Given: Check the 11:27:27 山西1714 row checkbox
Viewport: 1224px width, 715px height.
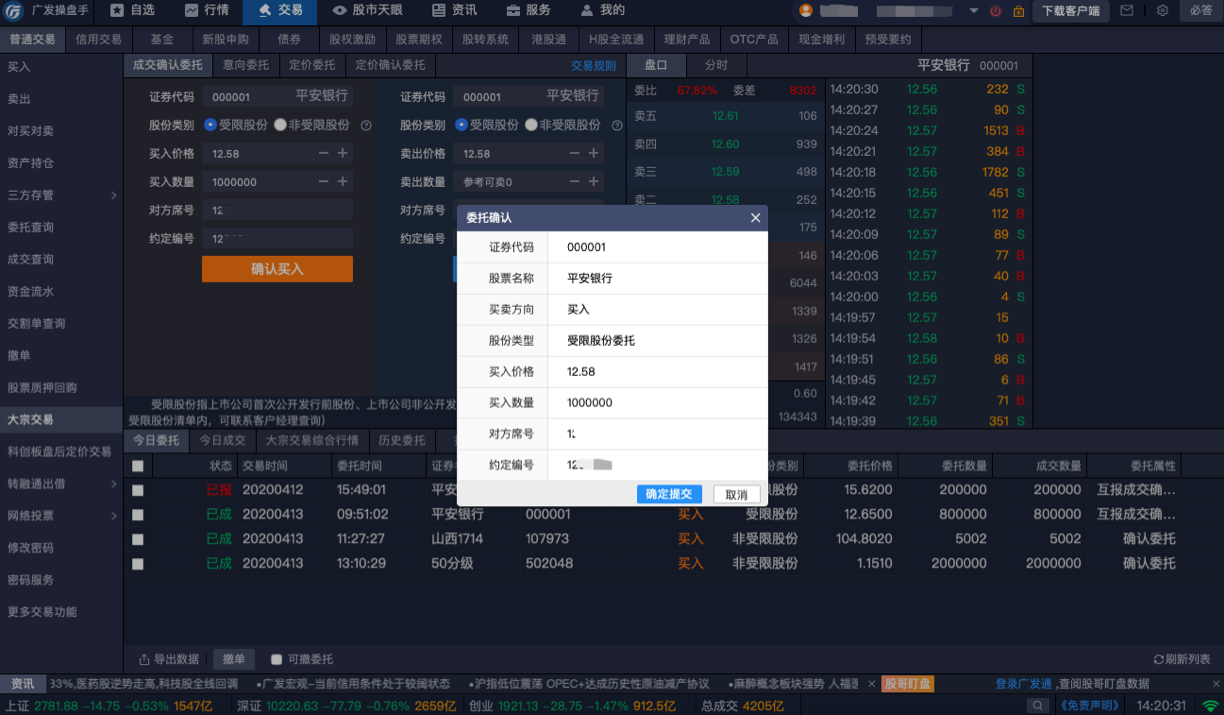Looking at the screenshot, I should pos(137,539).
